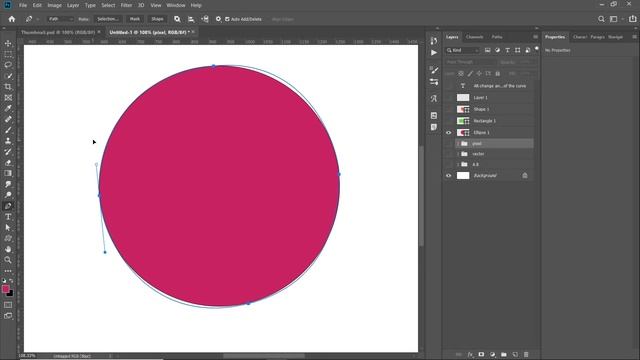The height and width of the screenshot is (360, 640).
Task: Filter layers by type layers icon
Action: point(507,50)
